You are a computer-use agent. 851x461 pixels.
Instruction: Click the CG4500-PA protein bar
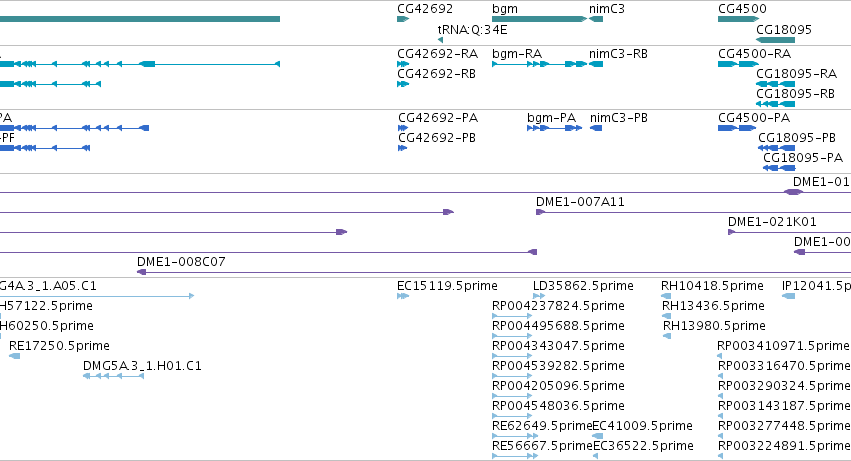736,128
